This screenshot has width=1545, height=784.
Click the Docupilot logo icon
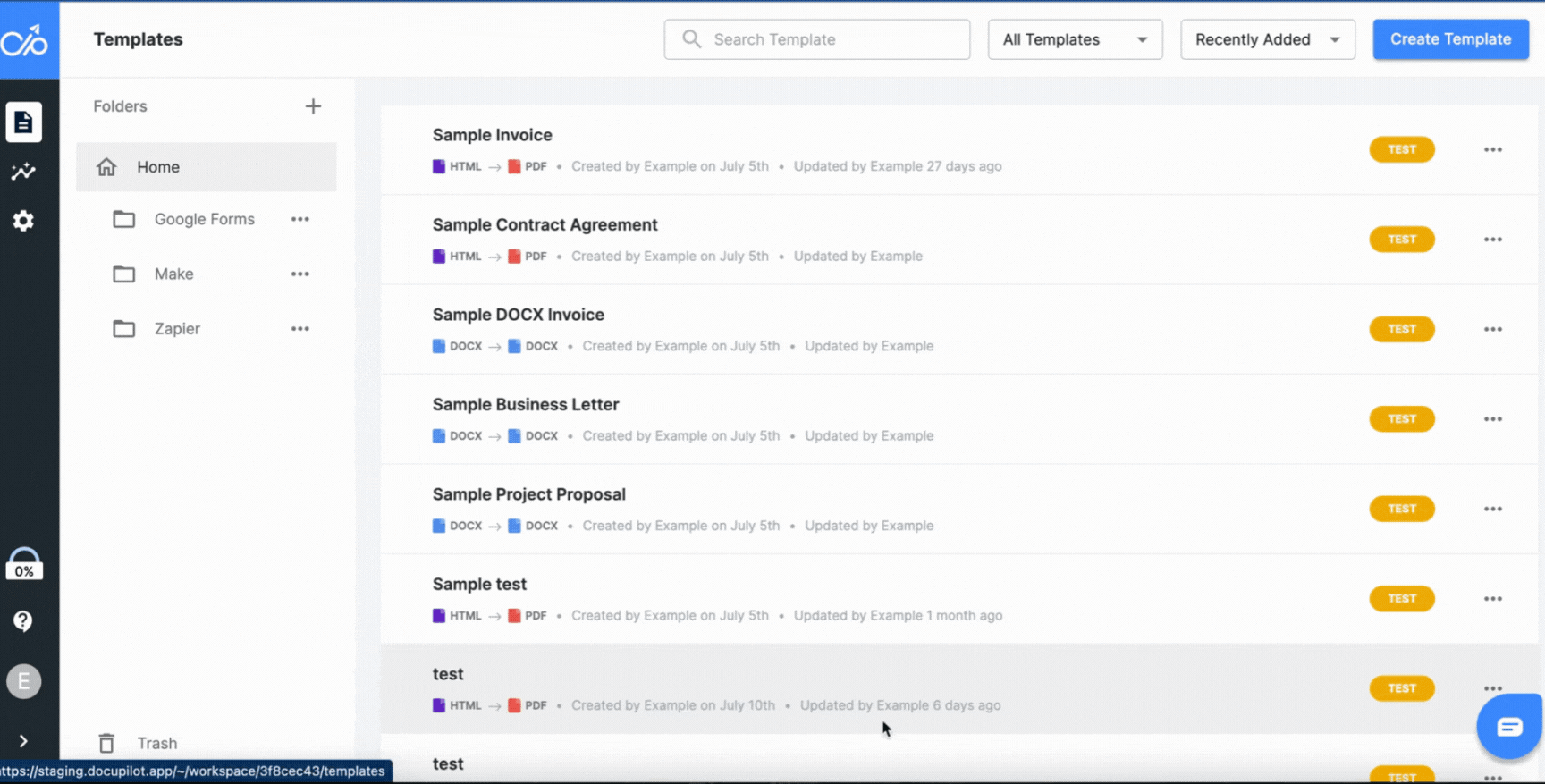[x=25, y=40]
